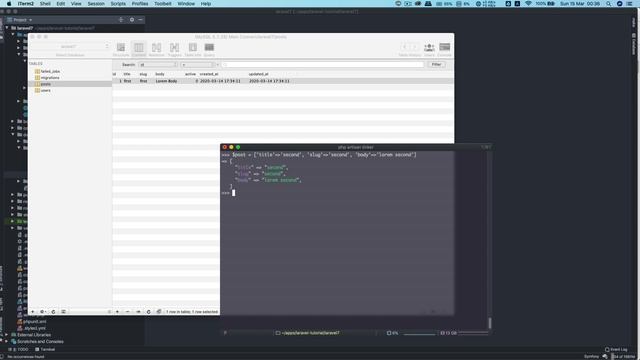Image resolution: width=640 pixels, height=360 pixels.
Task: Go forward in Sequel Pro table history
Action: click(x=414, y=47)
